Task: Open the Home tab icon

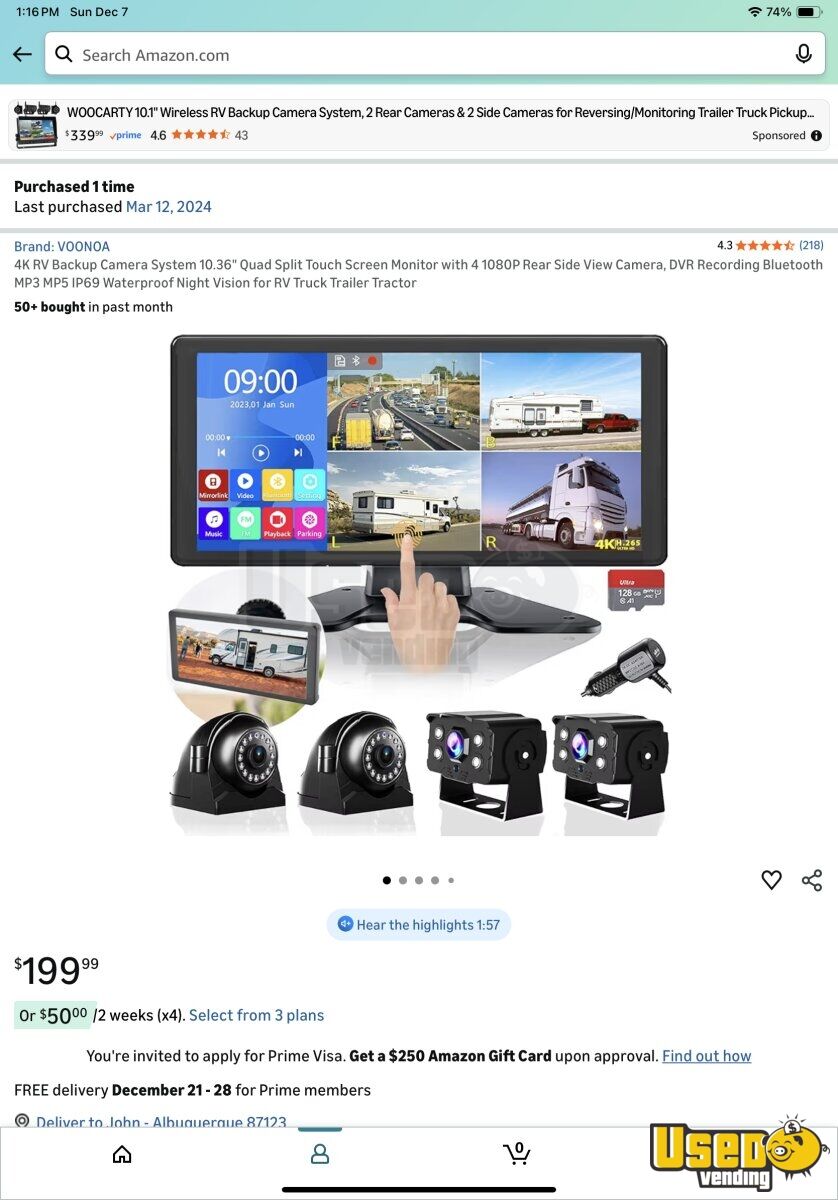Action: 122,1155
